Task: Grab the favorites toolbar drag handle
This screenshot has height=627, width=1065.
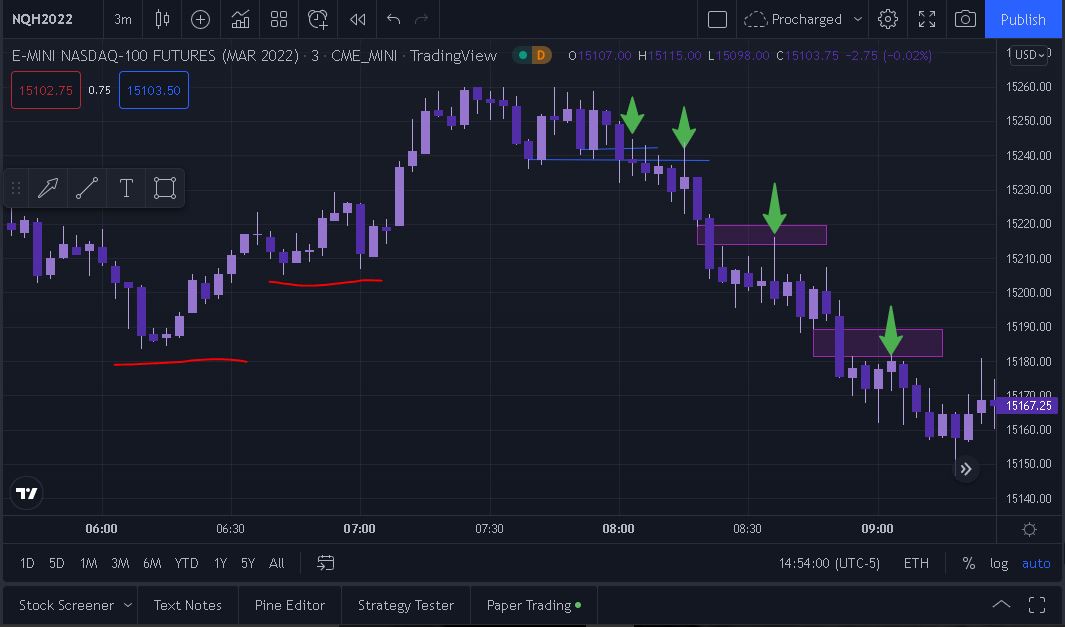Action: 16,188
